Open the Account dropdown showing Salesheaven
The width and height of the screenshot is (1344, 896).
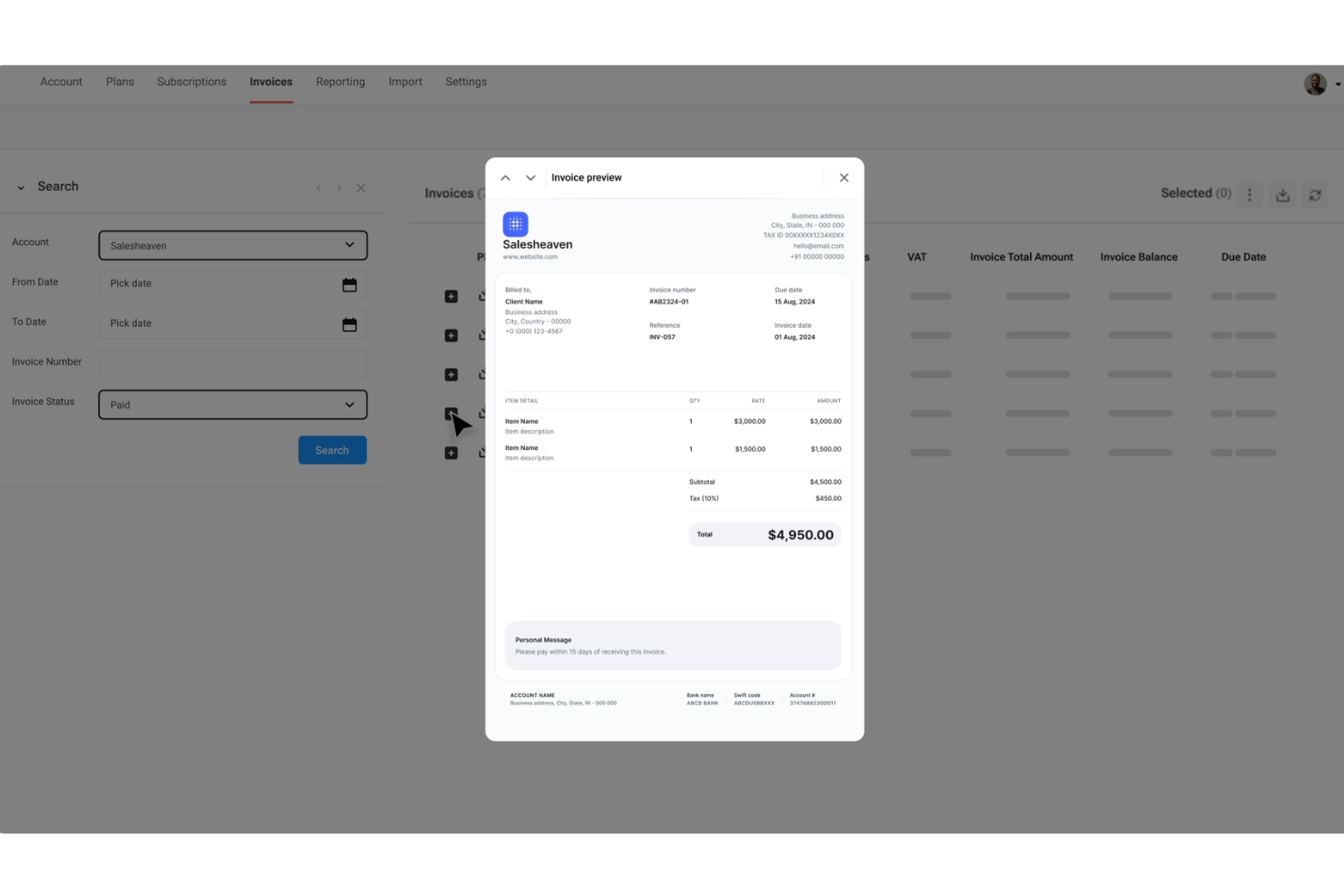[x=232, y=245]
